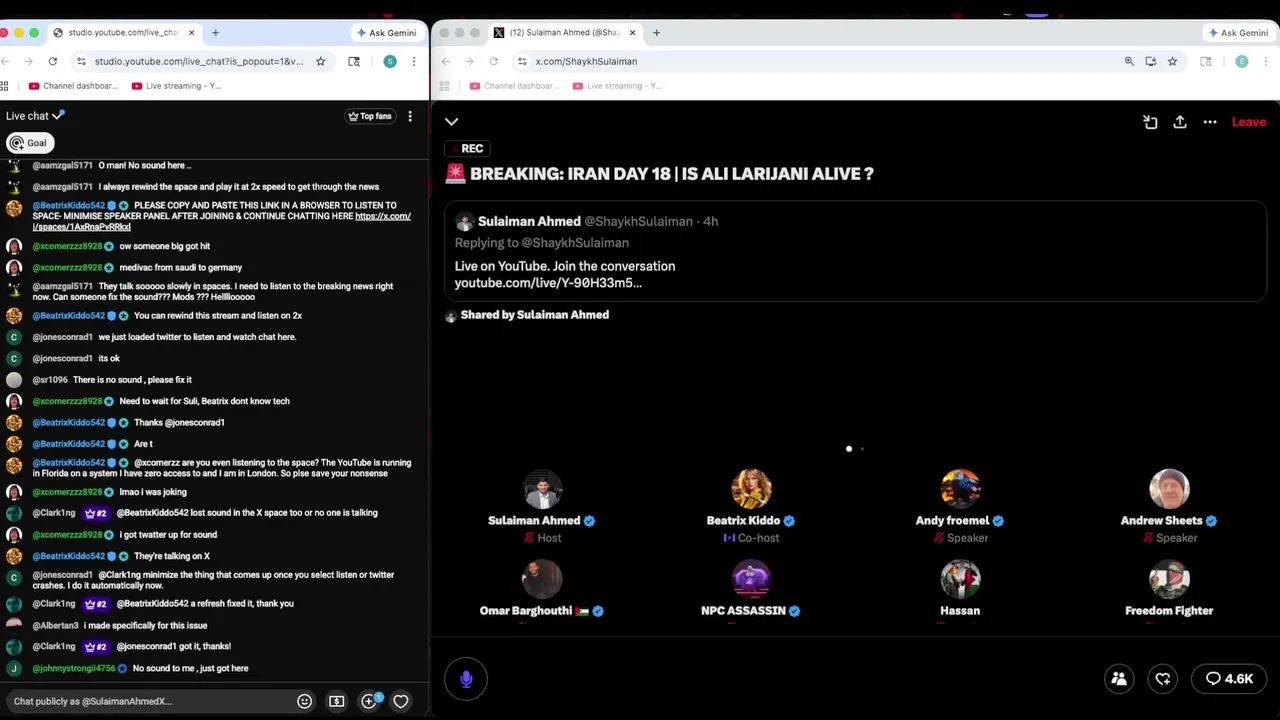Bookmark the X page with star icon
This screenshot has width=1280, height=720.
coord(1172,61)
